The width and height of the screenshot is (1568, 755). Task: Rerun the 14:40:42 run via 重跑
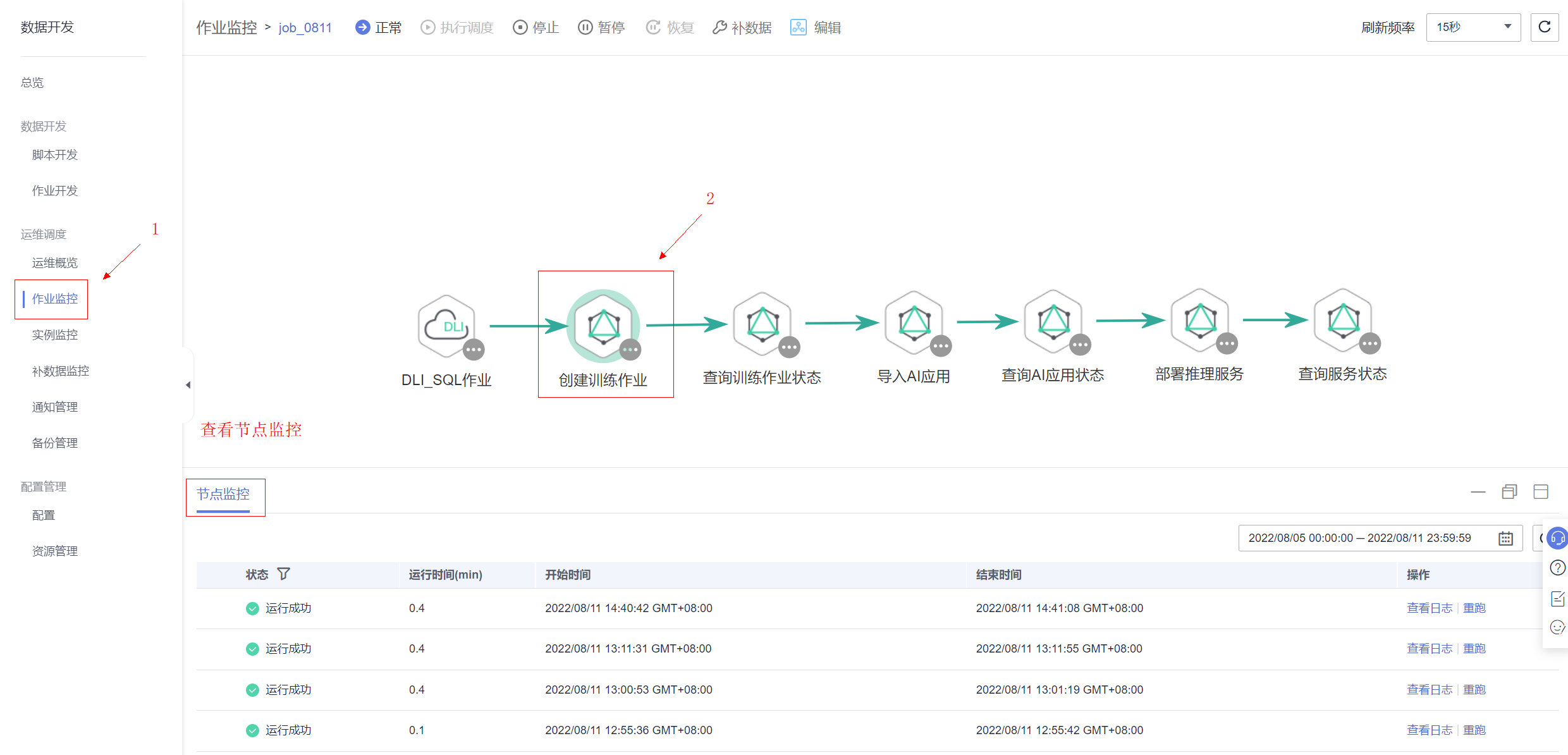click(1474, 608)
